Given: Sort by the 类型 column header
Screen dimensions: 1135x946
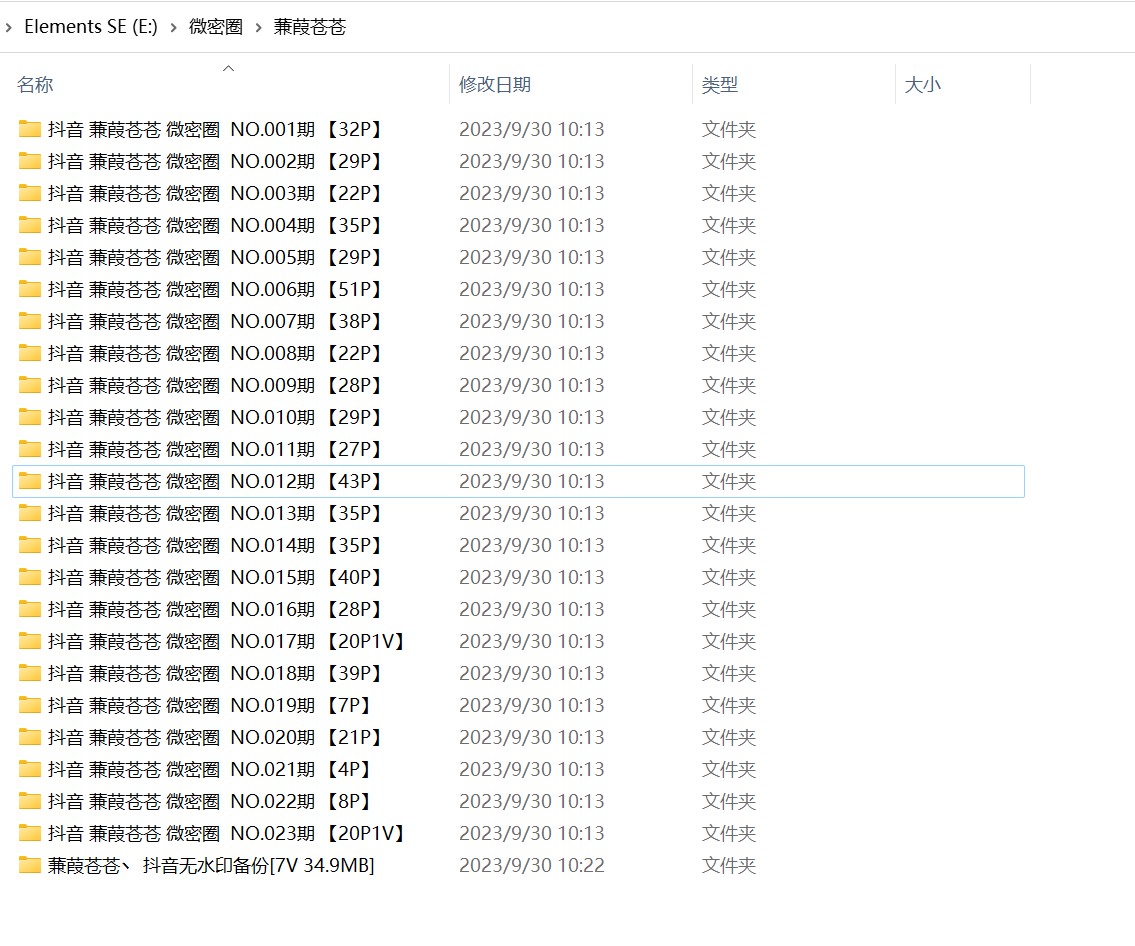Looking at the screenshot, I should 719,85.
